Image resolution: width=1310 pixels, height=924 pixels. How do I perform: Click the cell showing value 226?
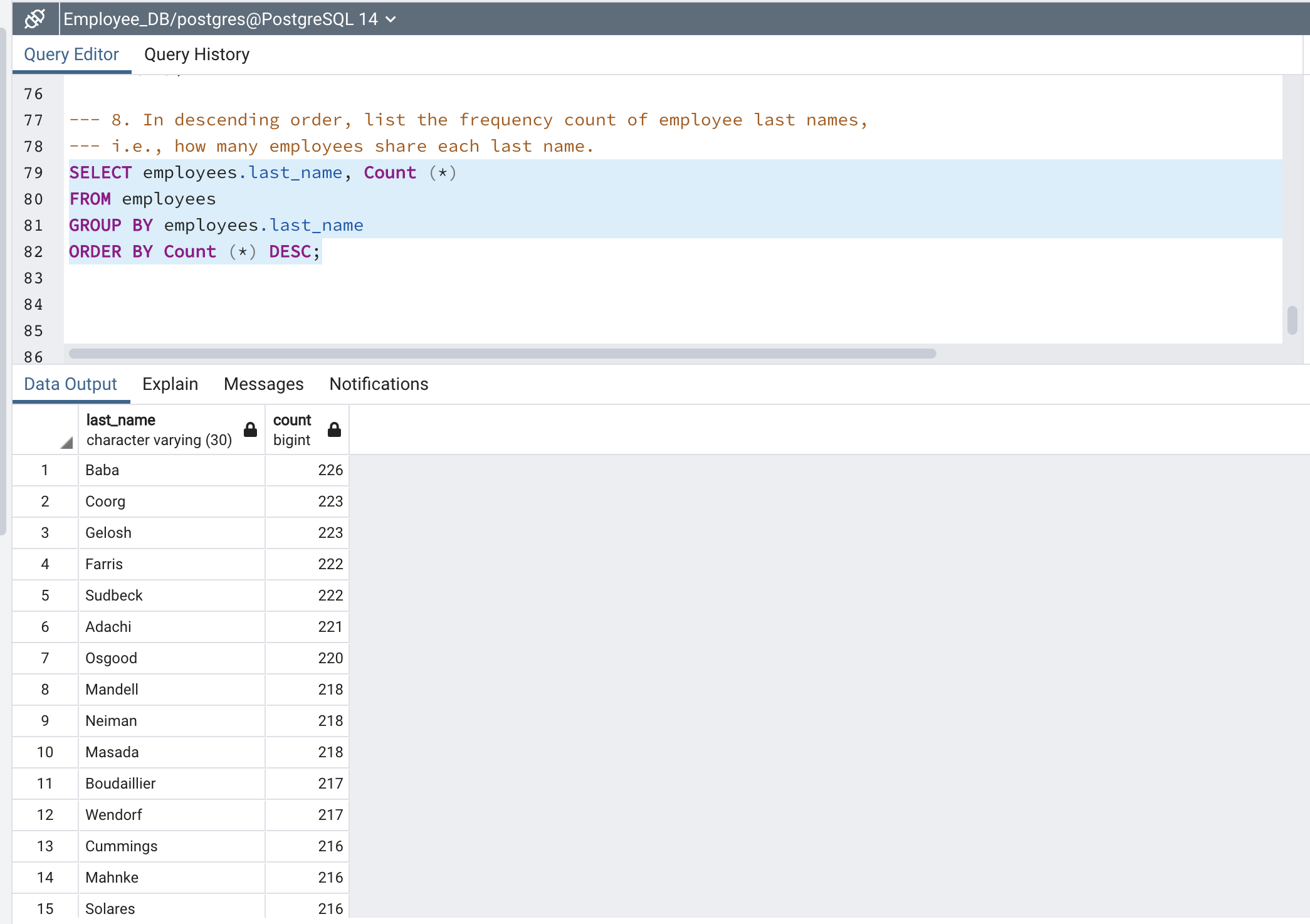pos(307,470)
